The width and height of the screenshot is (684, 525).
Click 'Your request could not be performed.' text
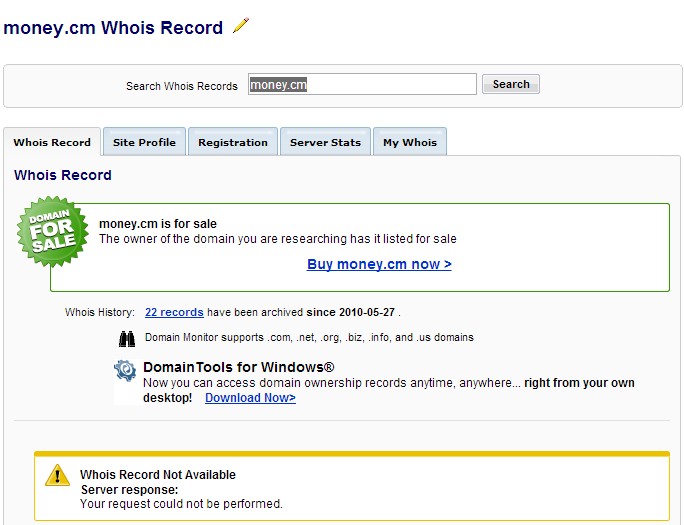pos(181,504)
